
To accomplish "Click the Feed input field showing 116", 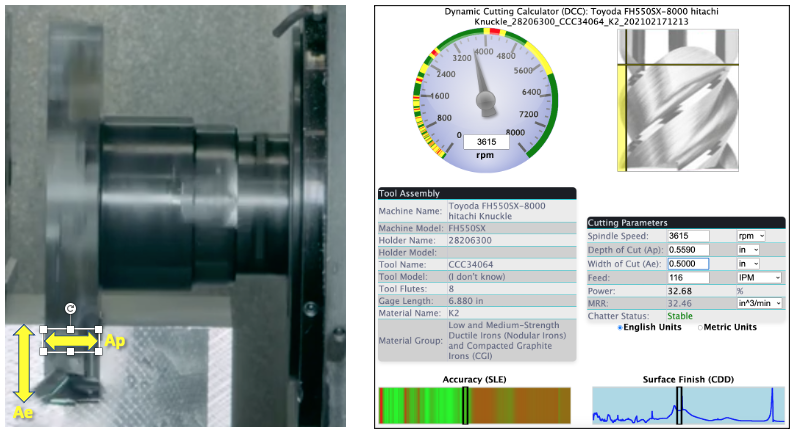I will [x=688, y=278].
